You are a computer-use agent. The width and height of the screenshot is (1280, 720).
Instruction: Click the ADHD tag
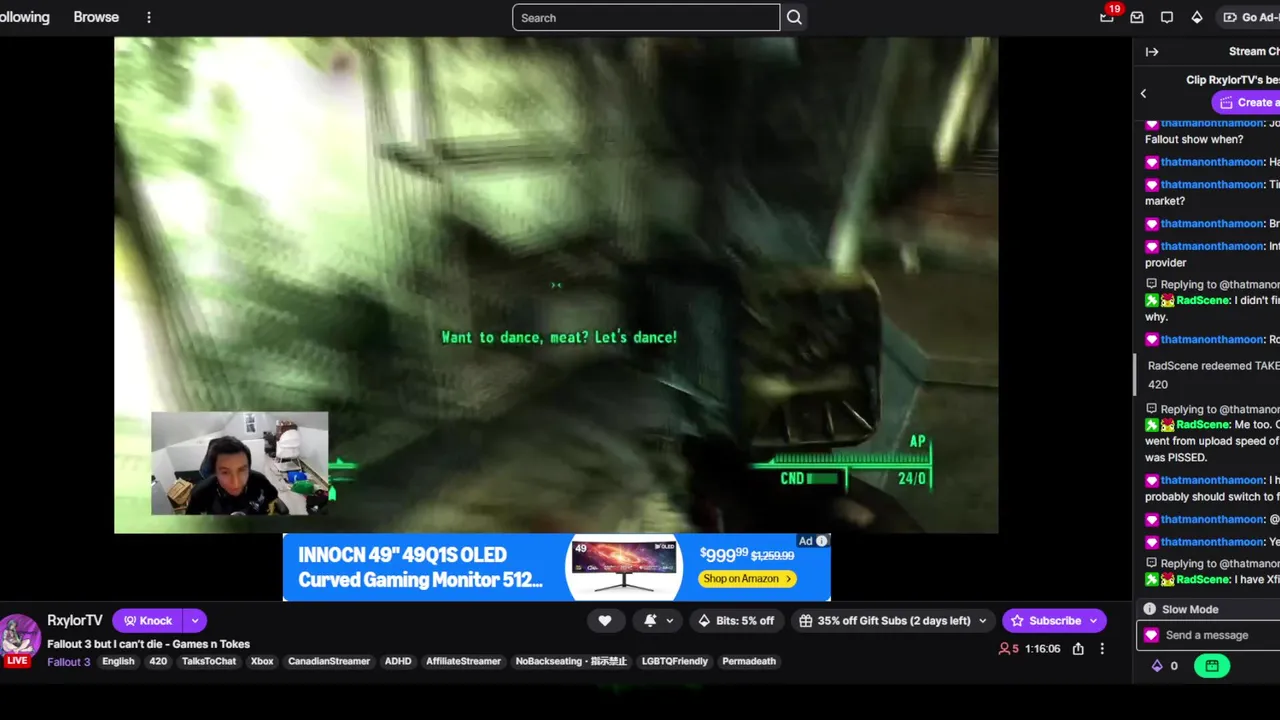click(398, 662)
